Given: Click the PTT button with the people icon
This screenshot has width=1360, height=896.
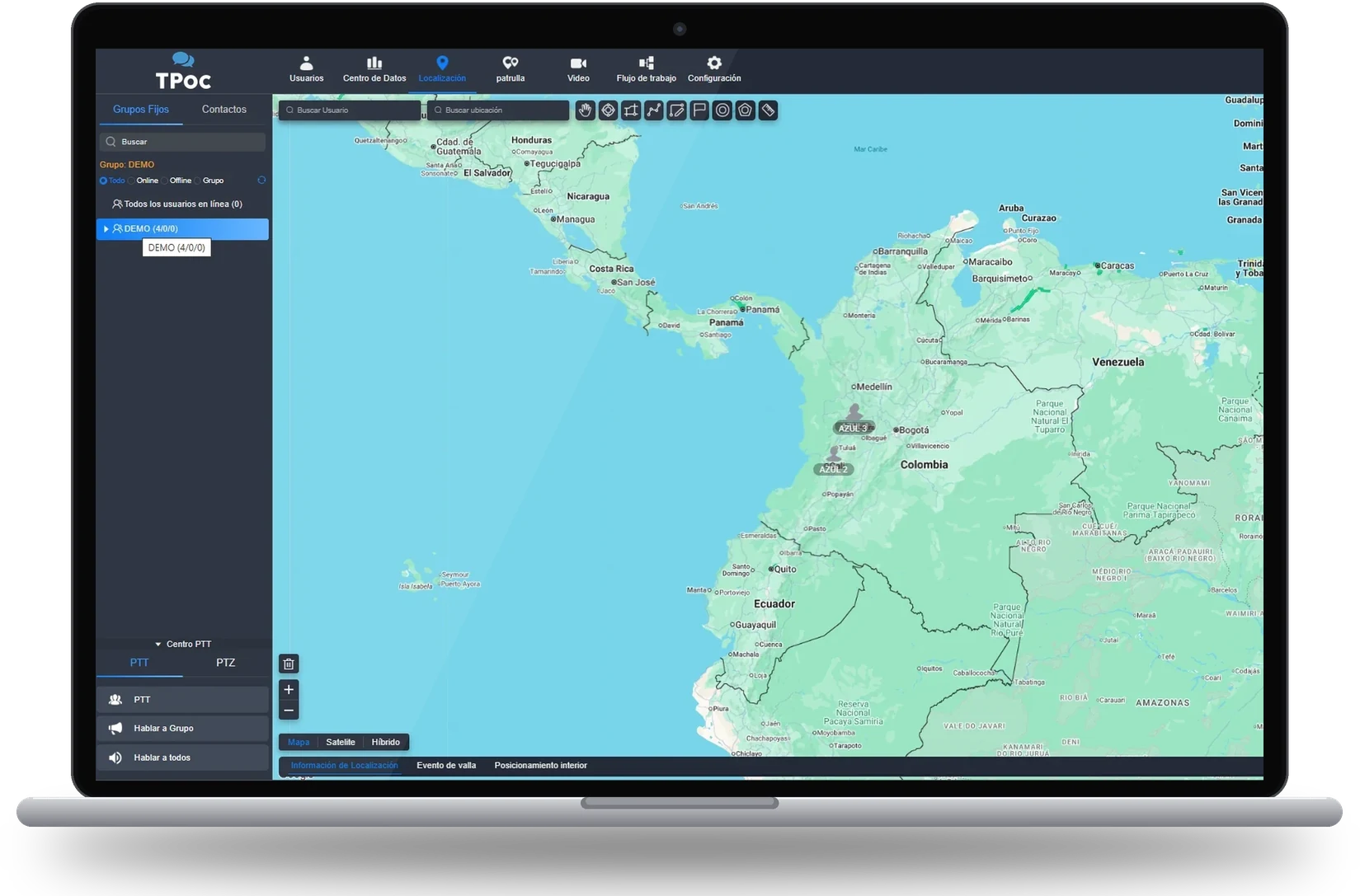Looking at the screenshot, I should [183, 700].
